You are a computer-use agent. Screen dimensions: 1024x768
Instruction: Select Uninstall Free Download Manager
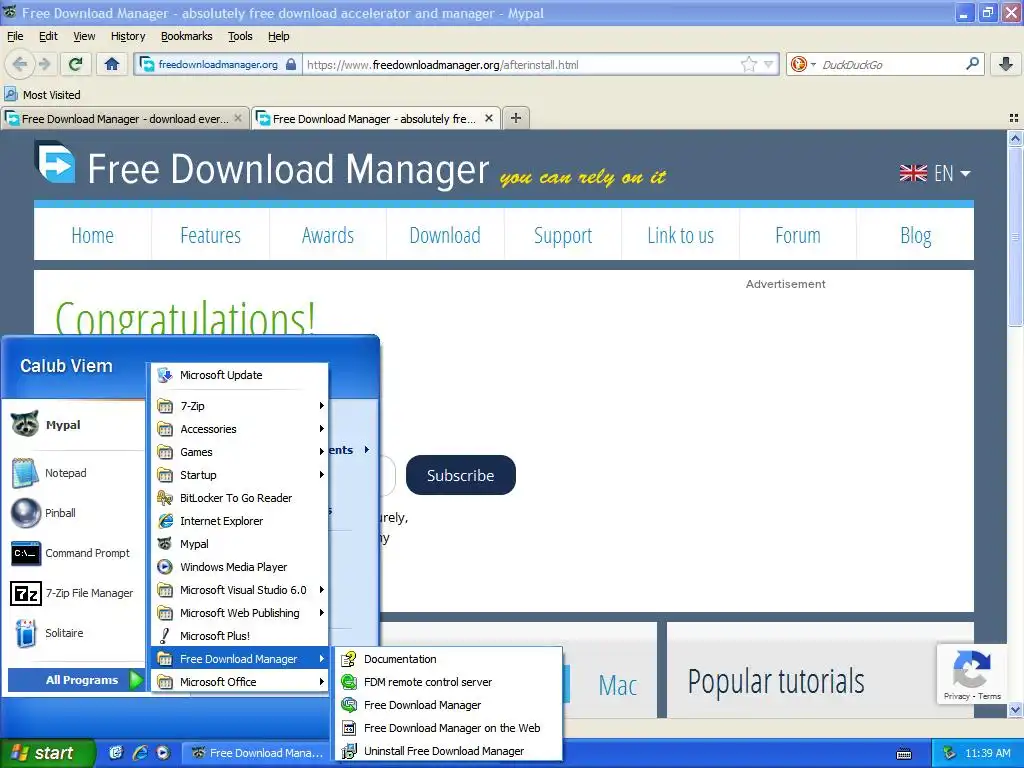pyautogui.click(x=449, y=751)
